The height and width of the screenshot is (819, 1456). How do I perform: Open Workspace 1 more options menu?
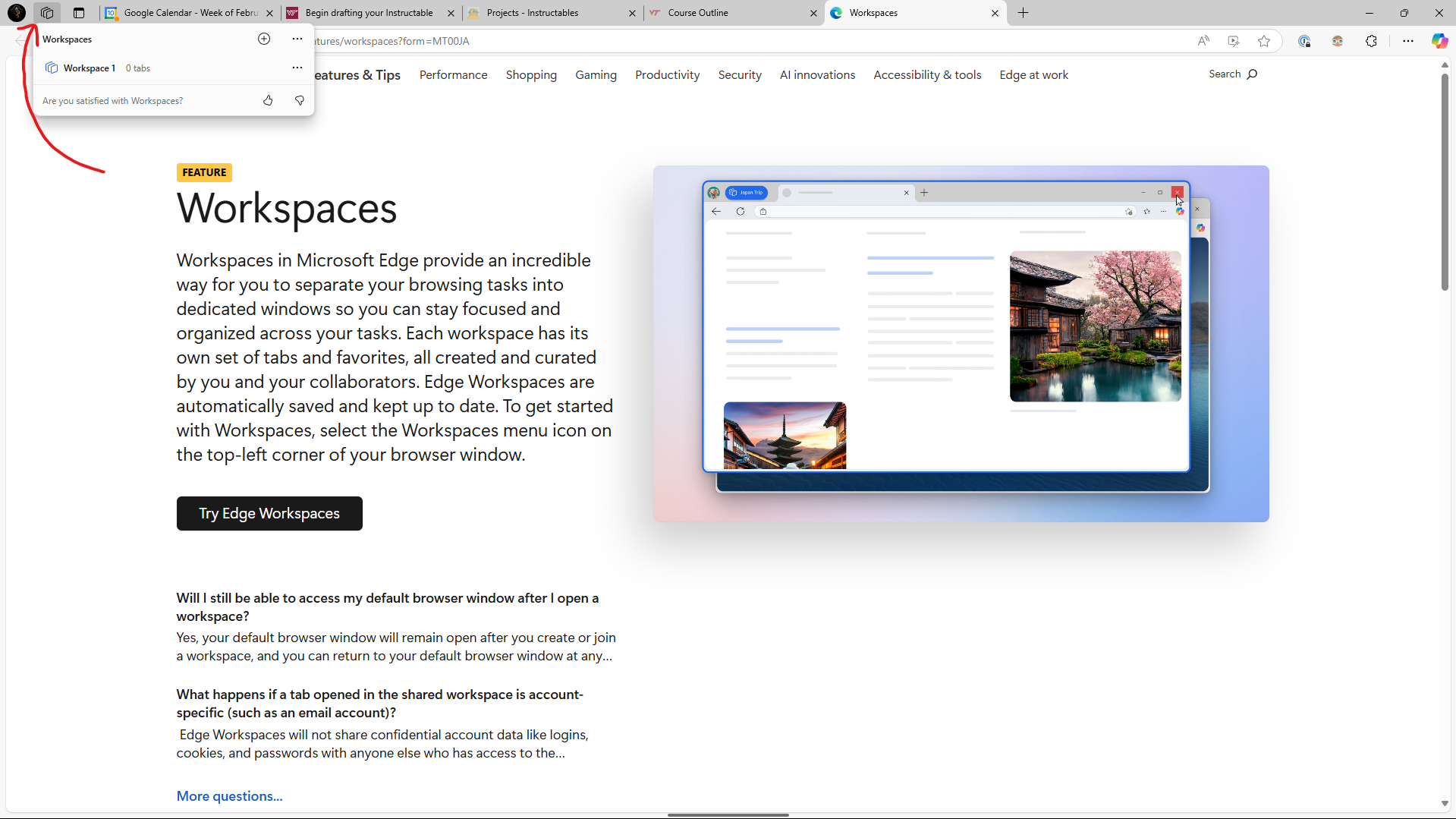point(297,68)
